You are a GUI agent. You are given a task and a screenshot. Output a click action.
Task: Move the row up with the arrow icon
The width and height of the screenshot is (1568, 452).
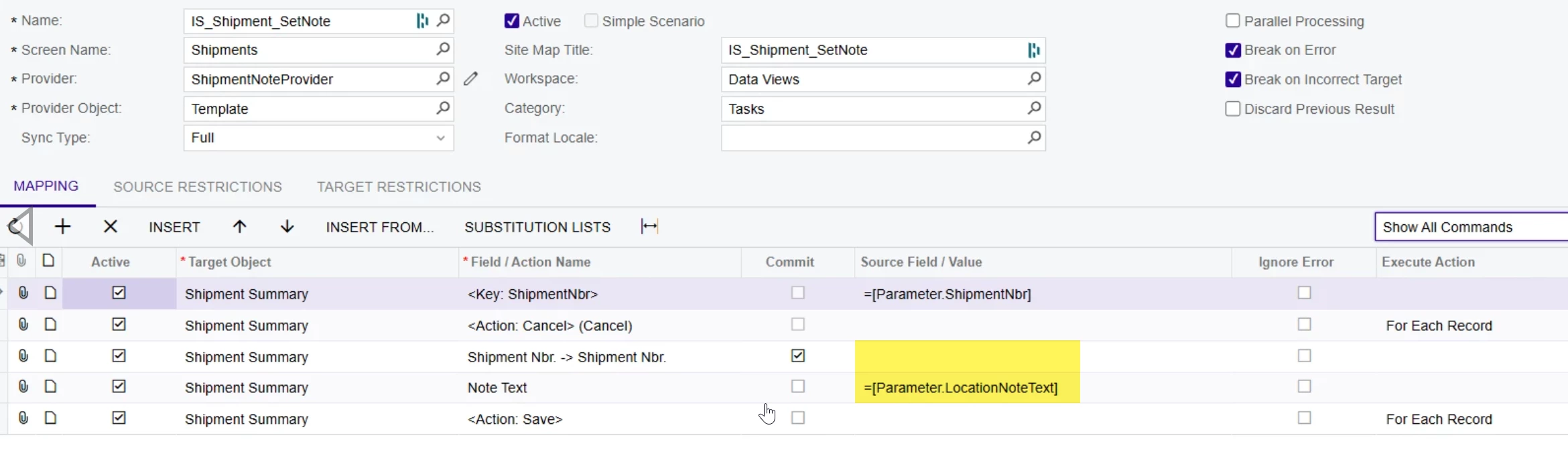click(x=239, y=227)
